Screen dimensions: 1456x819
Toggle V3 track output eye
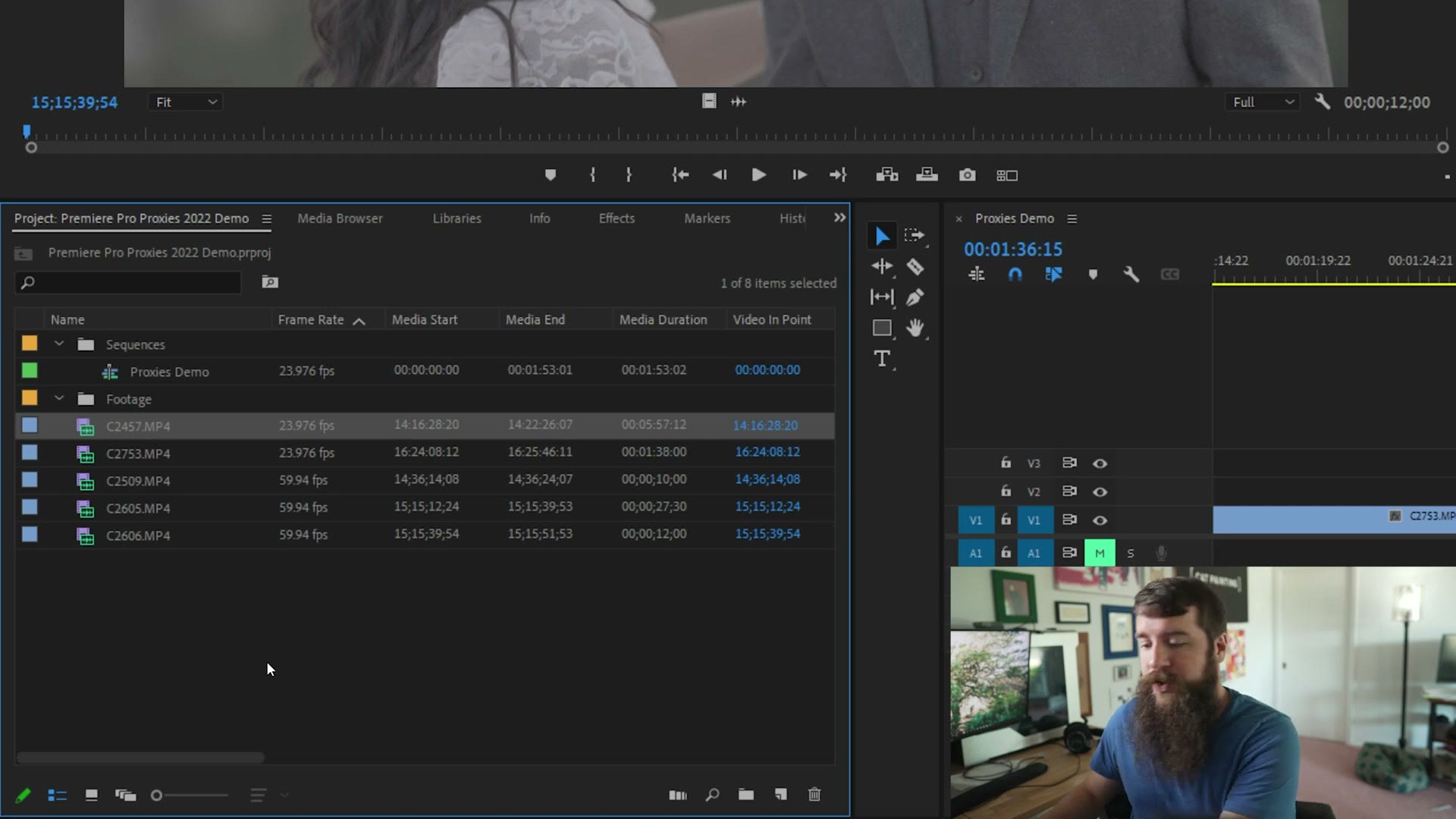[x=1100, y=463]
